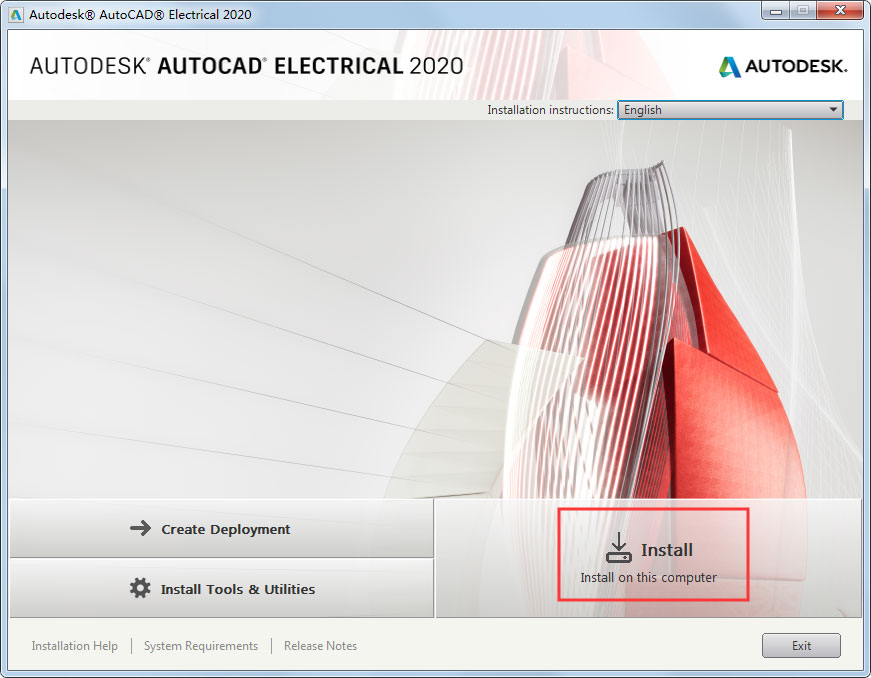Select Install Tools & Utilities
Image resolution: width=871 pixels, height=678 pixels.
click(222, 588)
